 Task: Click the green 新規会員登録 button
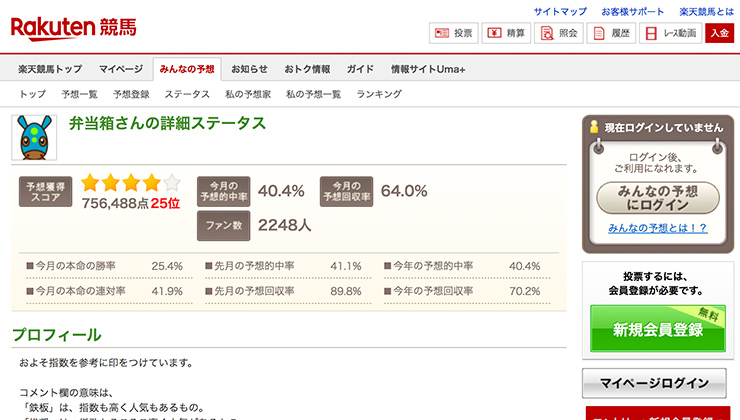[x=658, y=328]
